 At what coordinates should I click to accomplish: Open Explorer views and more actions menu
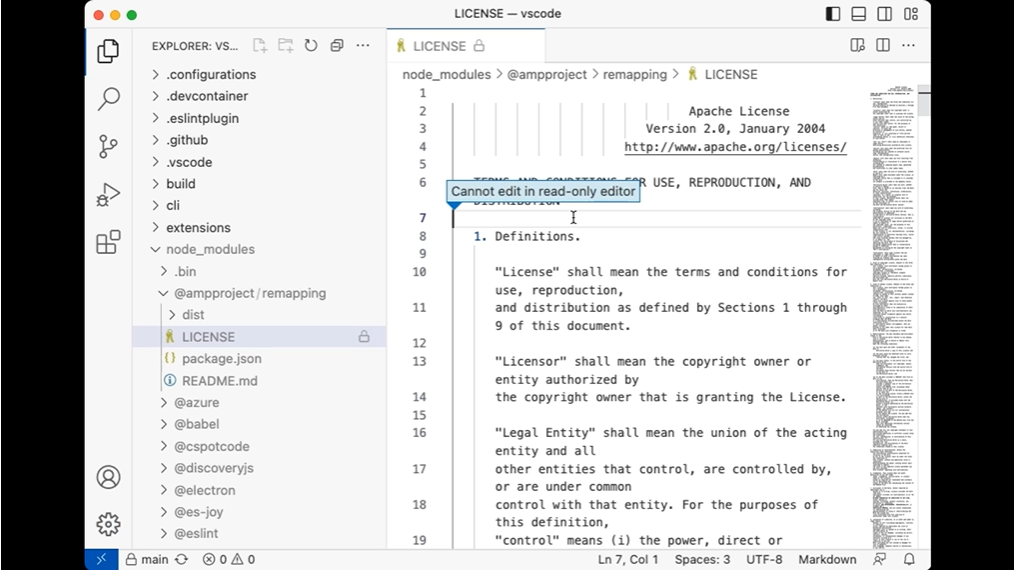pos(363,45)
